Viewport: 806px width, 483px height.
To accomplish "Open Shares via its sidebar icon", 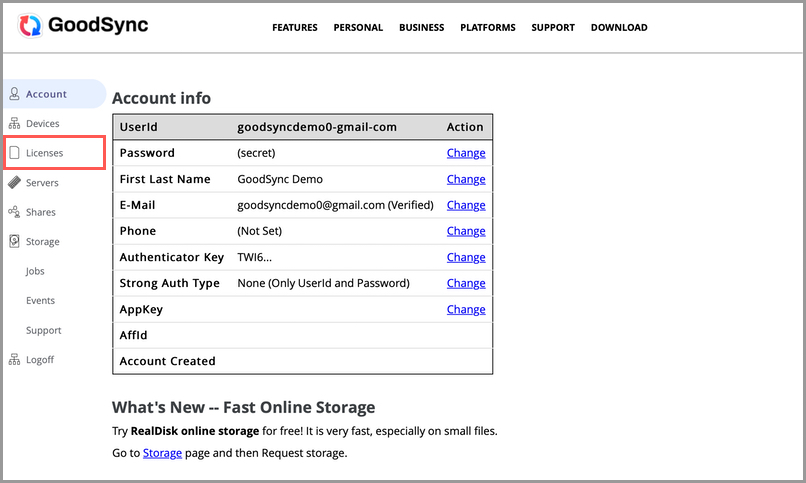I will (x=14, y=212).
